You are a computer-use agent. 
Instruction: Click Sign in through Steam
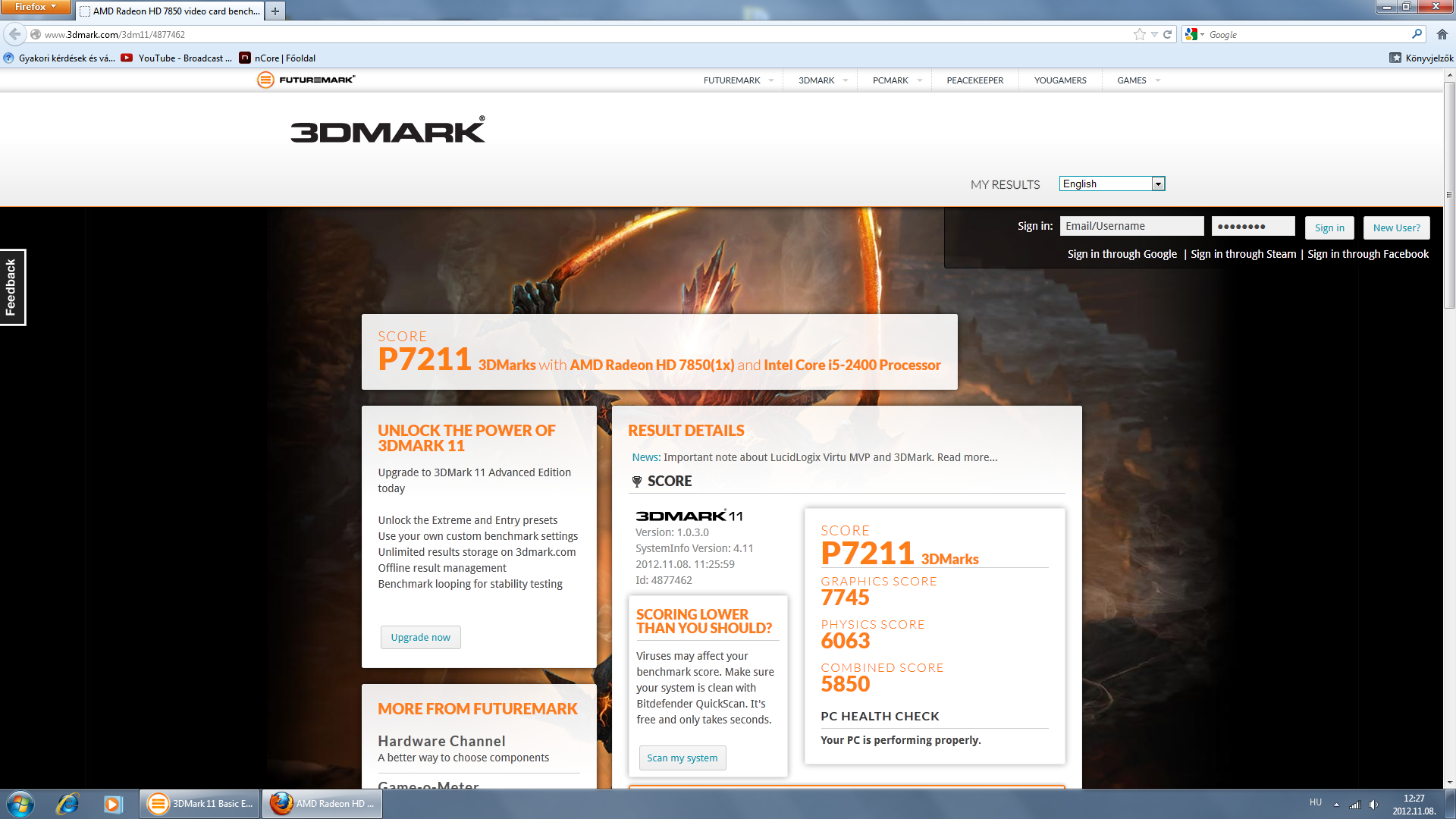pos(1243,254)
